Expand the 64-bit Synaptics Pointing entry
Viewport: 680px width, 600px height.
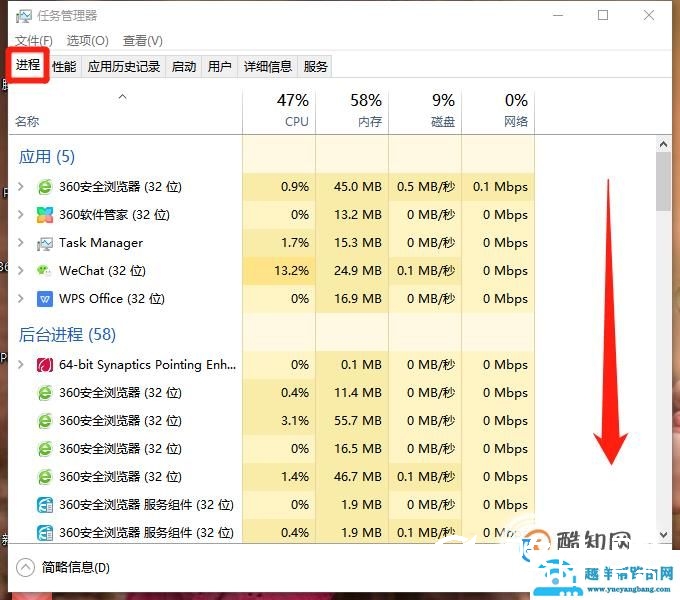click(x=20, y=365)
